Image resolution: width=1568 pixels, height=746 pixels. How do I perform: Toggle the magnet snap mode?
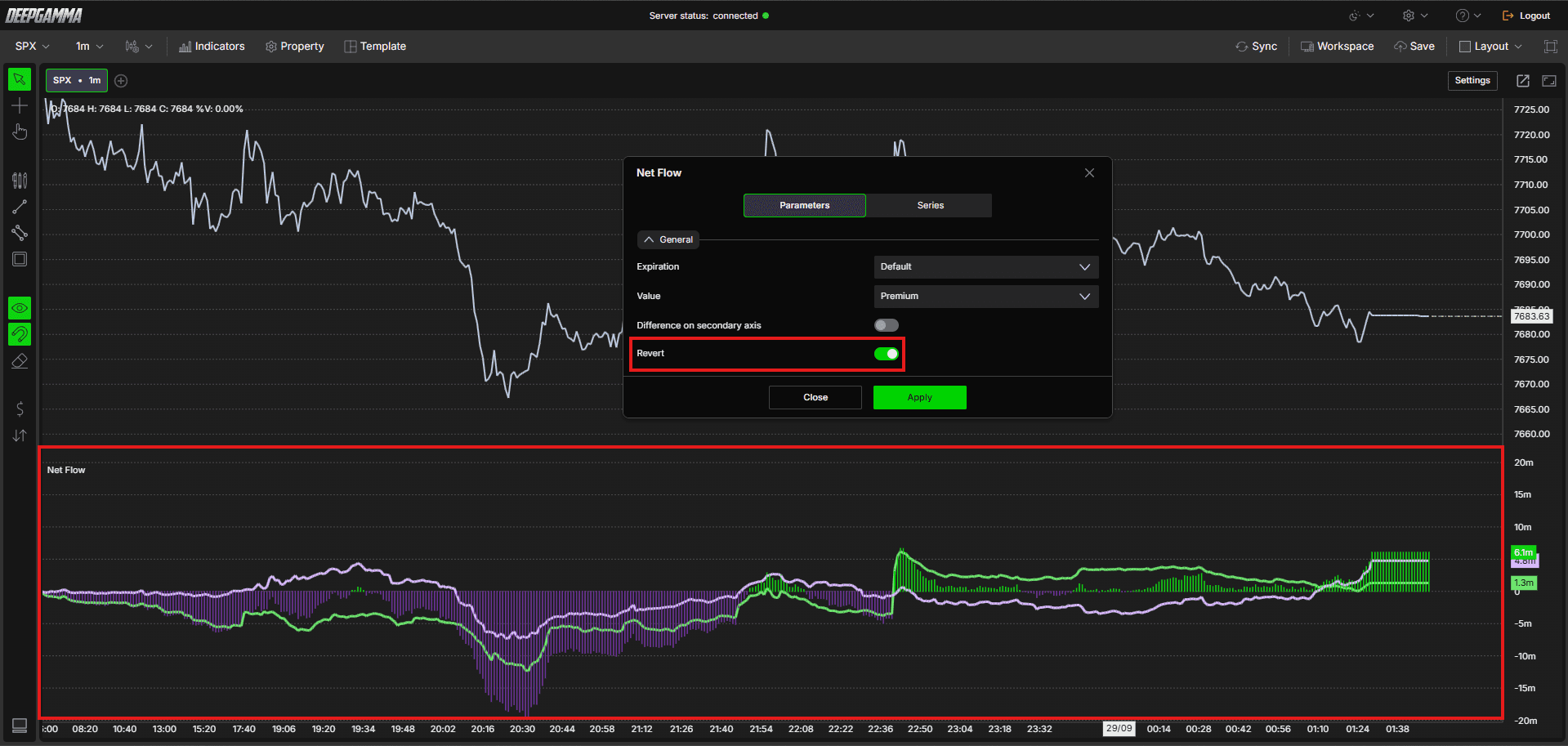pyautogui.click(x=20, y=334)
